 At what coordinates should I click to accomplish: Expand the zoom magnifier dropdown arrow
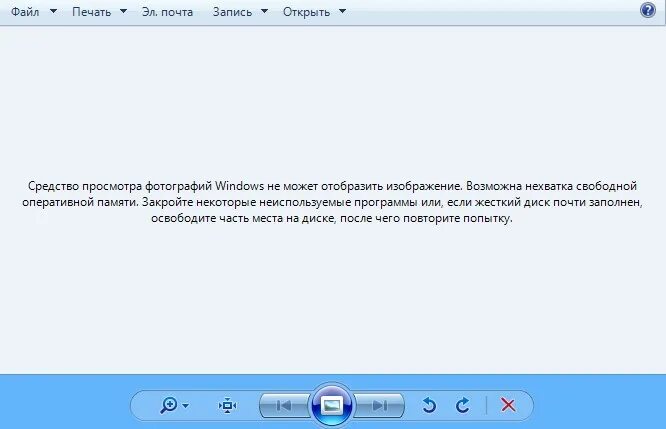pos(186,406)
